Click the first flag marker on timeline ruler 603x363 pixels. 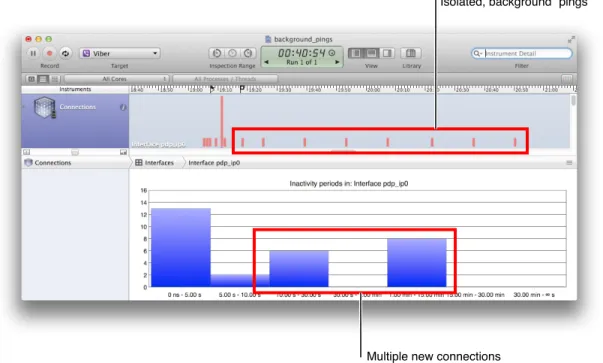[213, 89]
